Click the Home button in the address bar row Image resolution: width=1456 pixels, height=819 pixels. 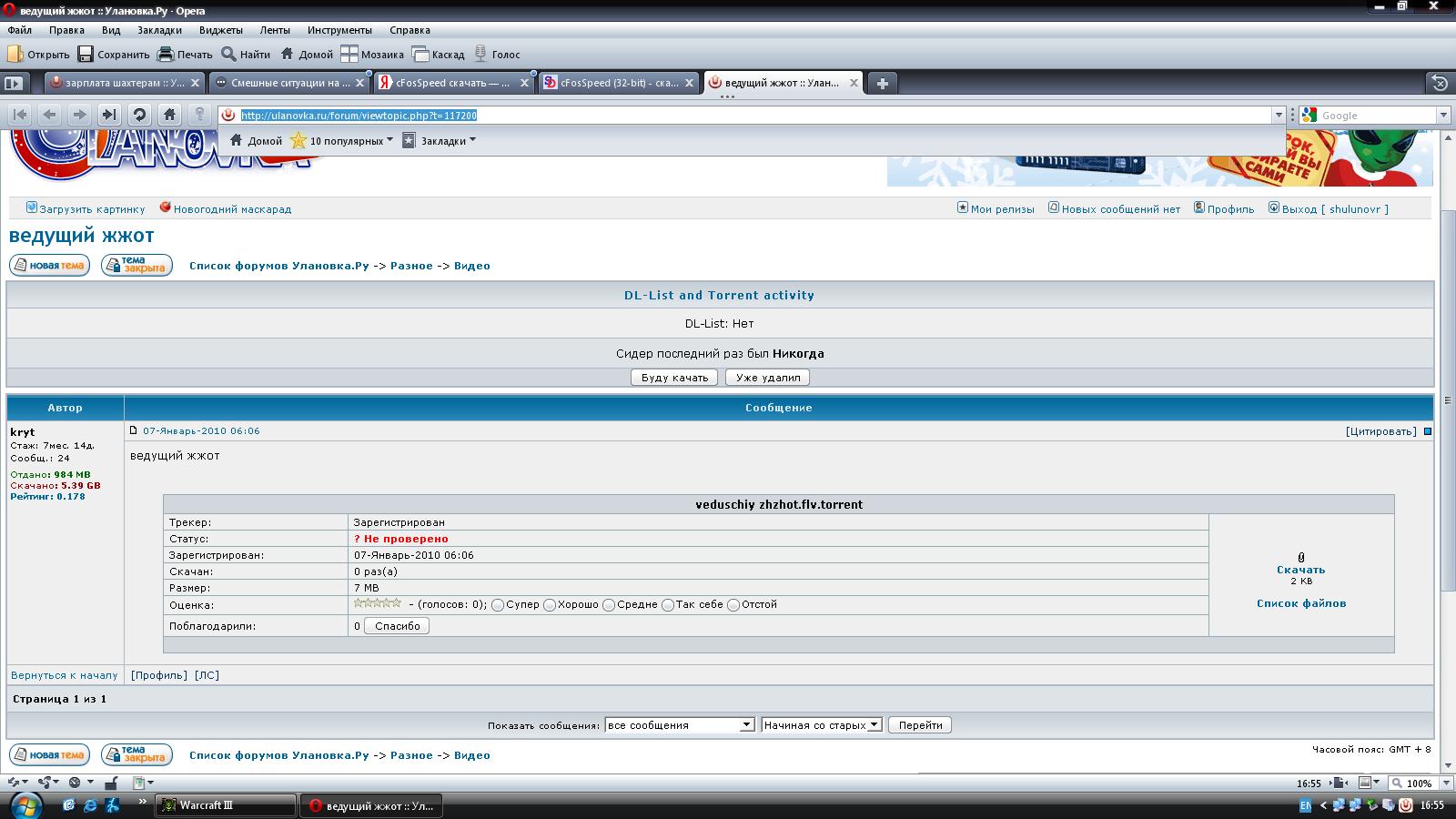point(169,115)
